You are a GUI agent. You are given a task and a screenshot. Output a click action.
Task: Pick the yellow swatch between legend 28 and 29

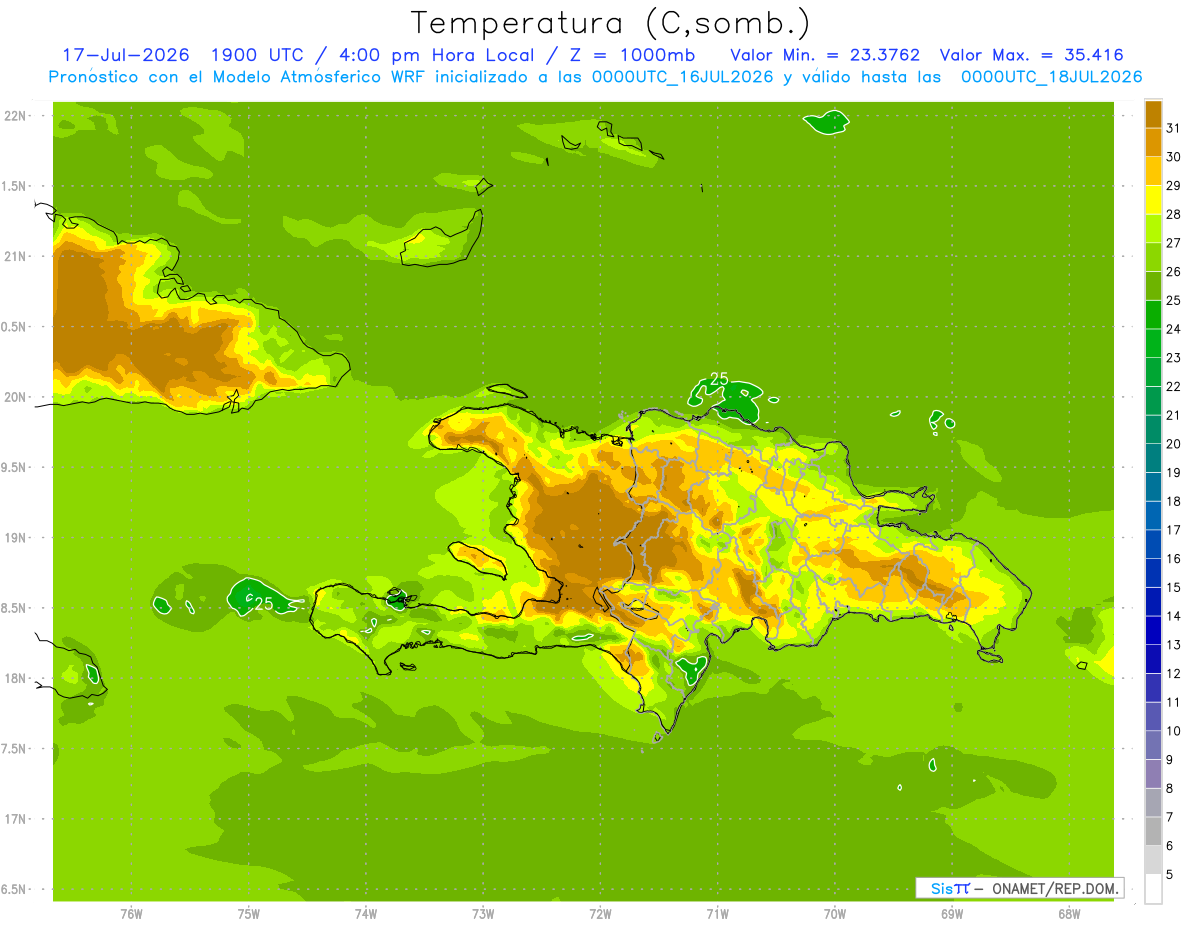(1153, 200)
